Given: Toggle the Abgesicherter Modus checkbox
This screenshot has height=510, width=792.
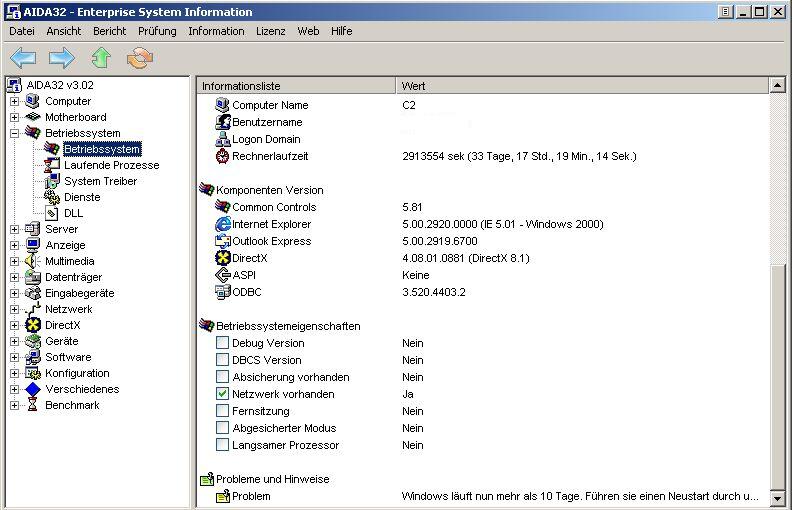Looking at the screenshot, I should 222,428.
